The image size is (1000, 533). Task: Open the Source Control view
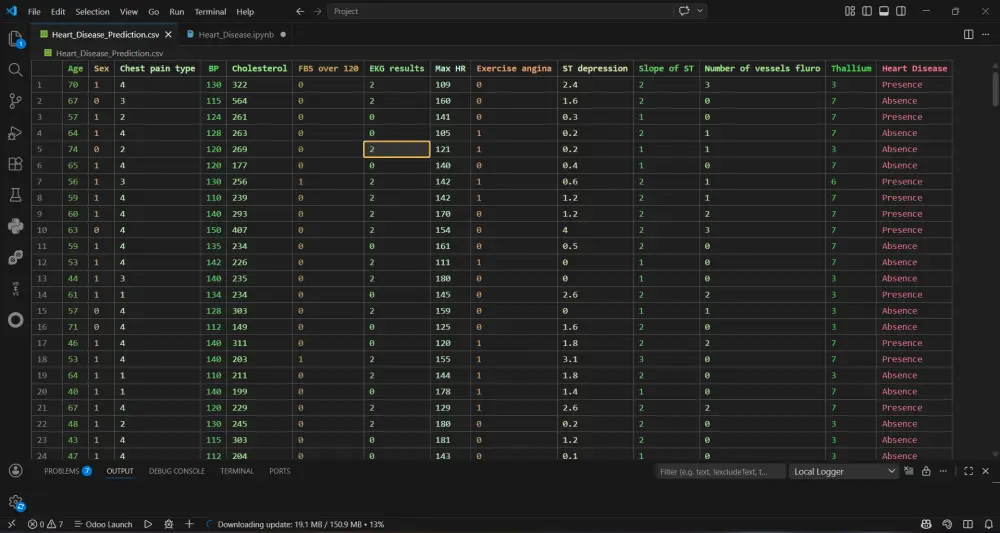coord(15,101)
